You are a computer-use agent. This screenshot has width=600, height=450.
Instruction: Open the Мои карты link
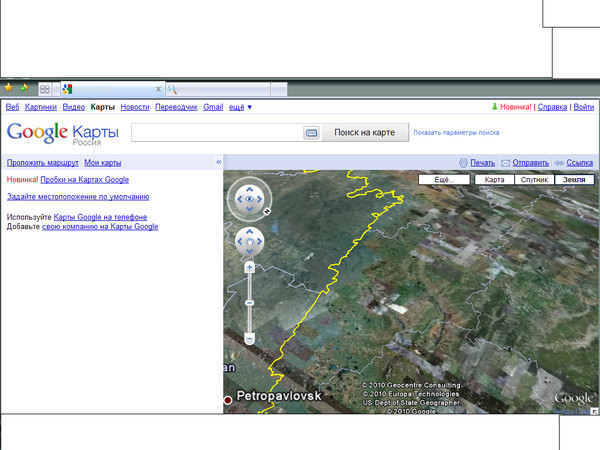[x=103, y=163]
